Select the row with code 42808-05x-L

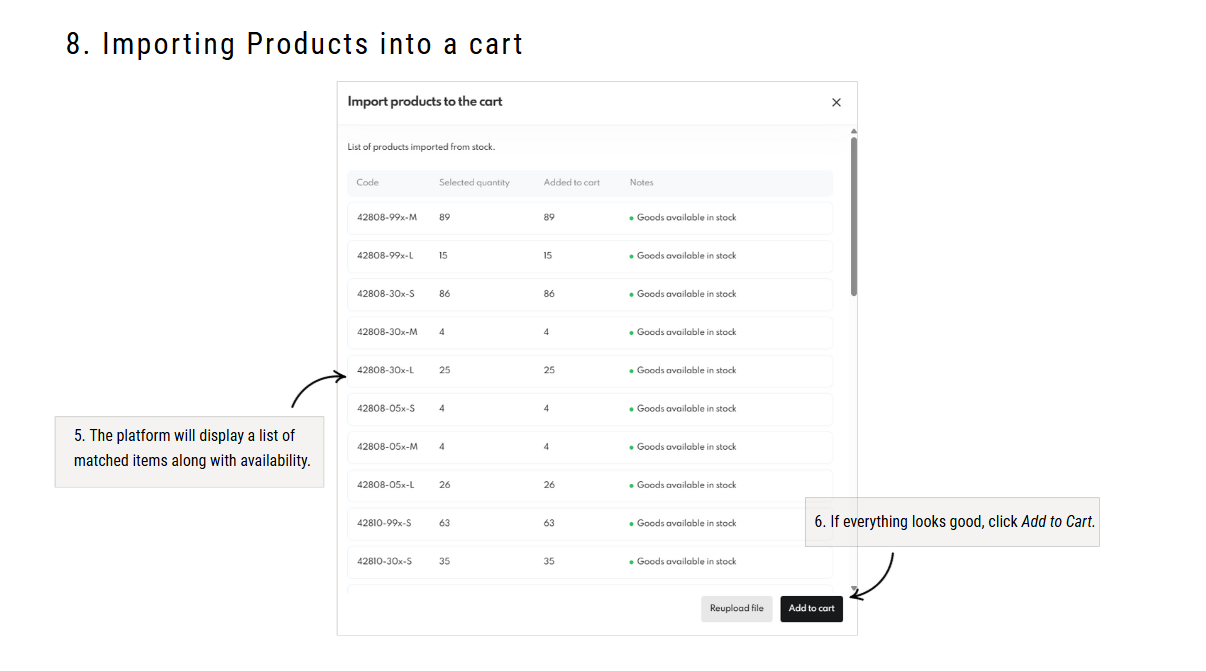pos(589,485)
